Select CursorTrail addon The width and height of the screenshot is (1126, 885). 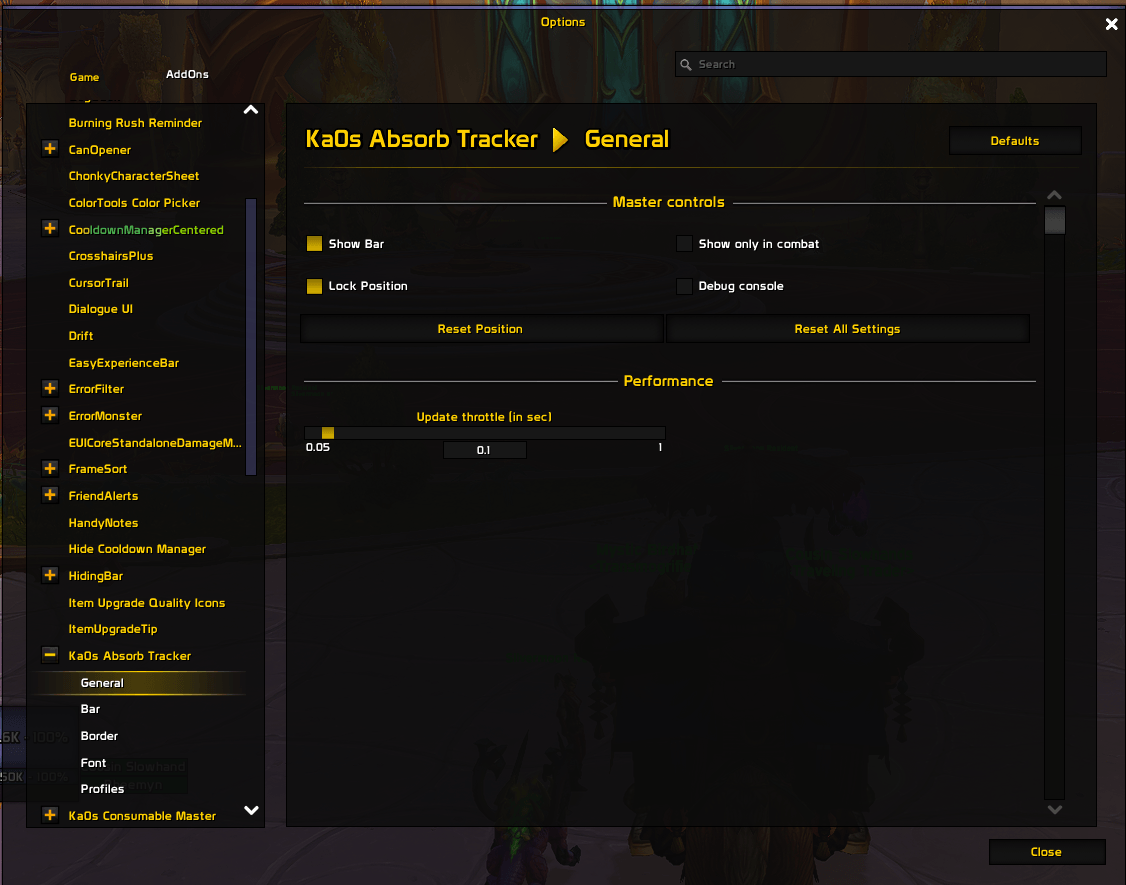[x=98, y=282]
